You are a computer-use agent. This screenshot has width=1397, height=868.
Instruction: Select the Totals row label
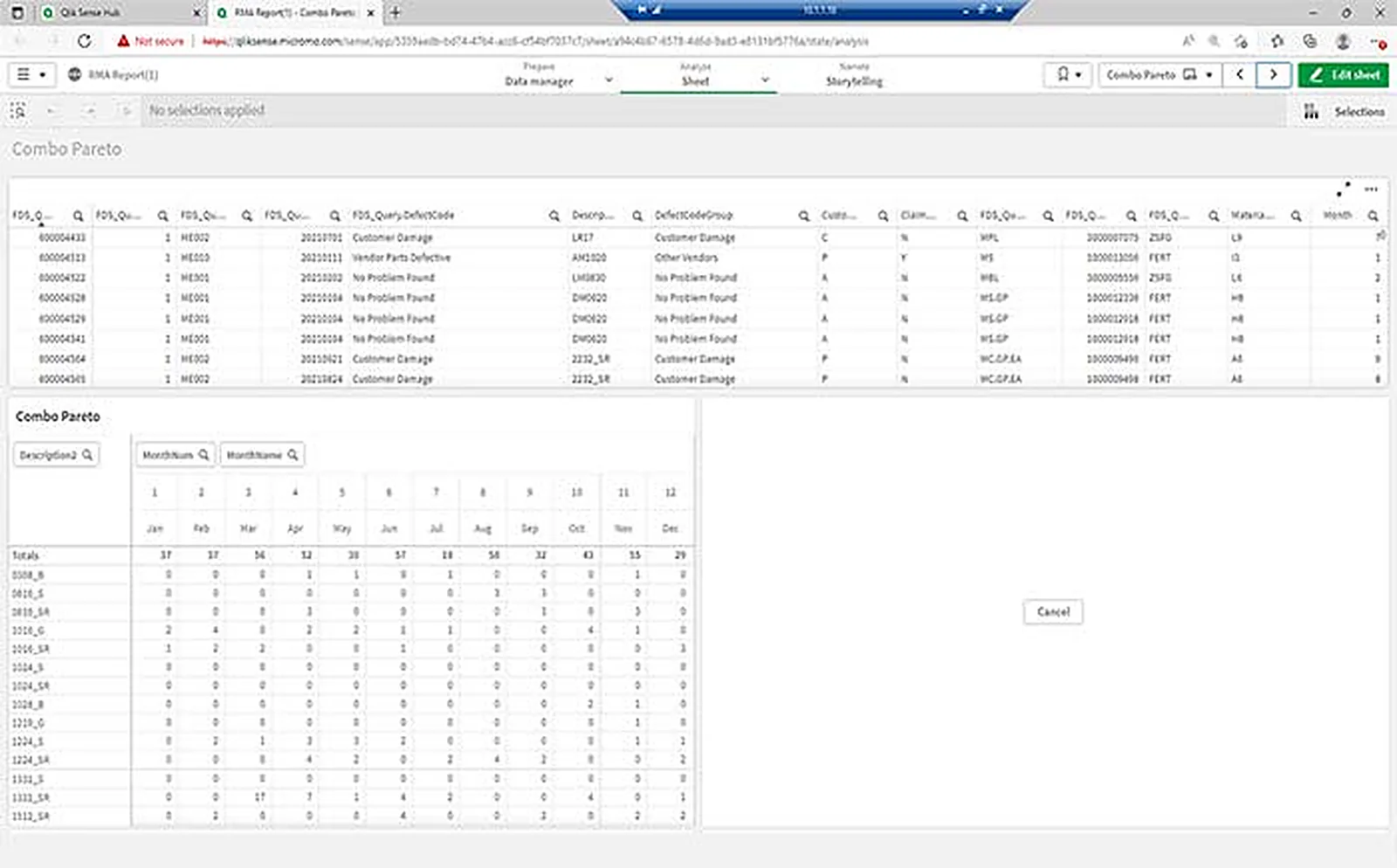point(25,555)
